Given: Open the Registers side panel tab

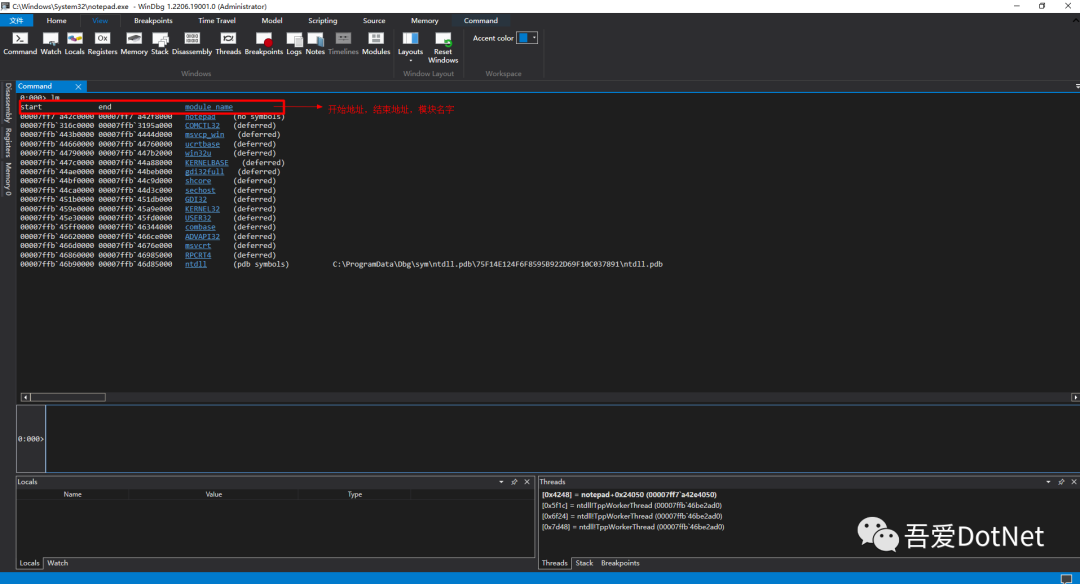Looking at the screenshot, I should coord(8,142).
